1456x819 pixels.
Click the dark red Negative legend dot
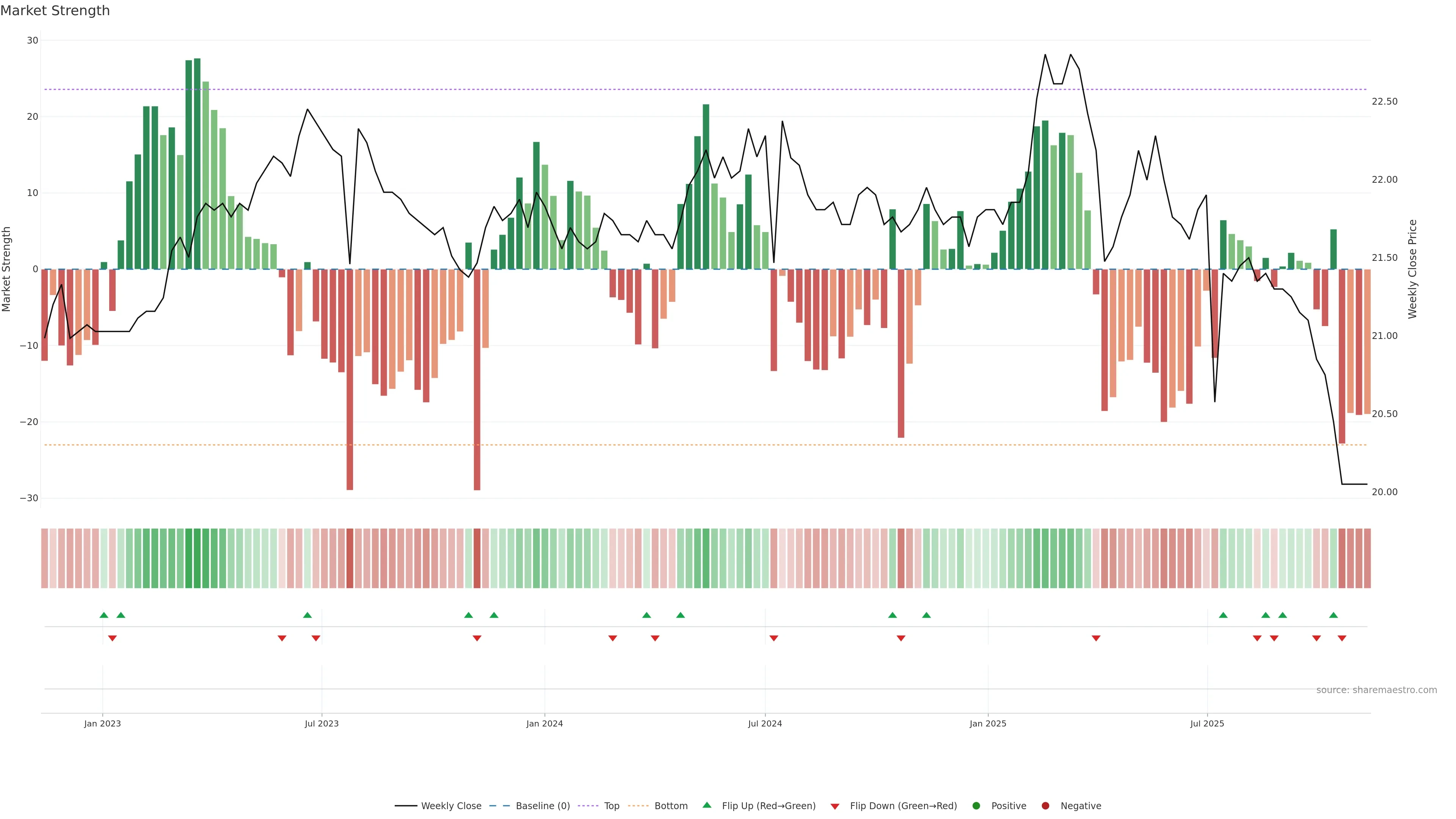coord(1045,805)
